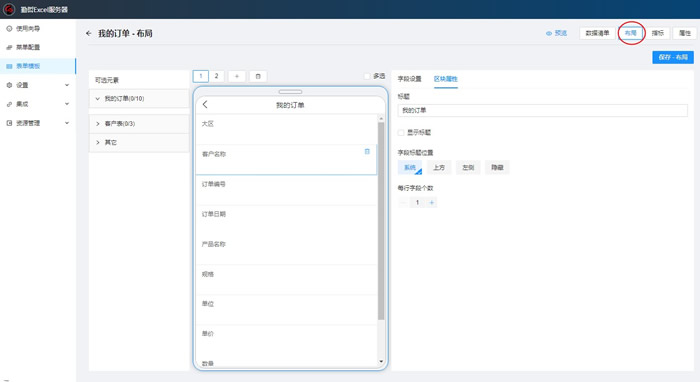Delete the page with the trash button
This screenshot has height=382, width=700.
[258, 76]
